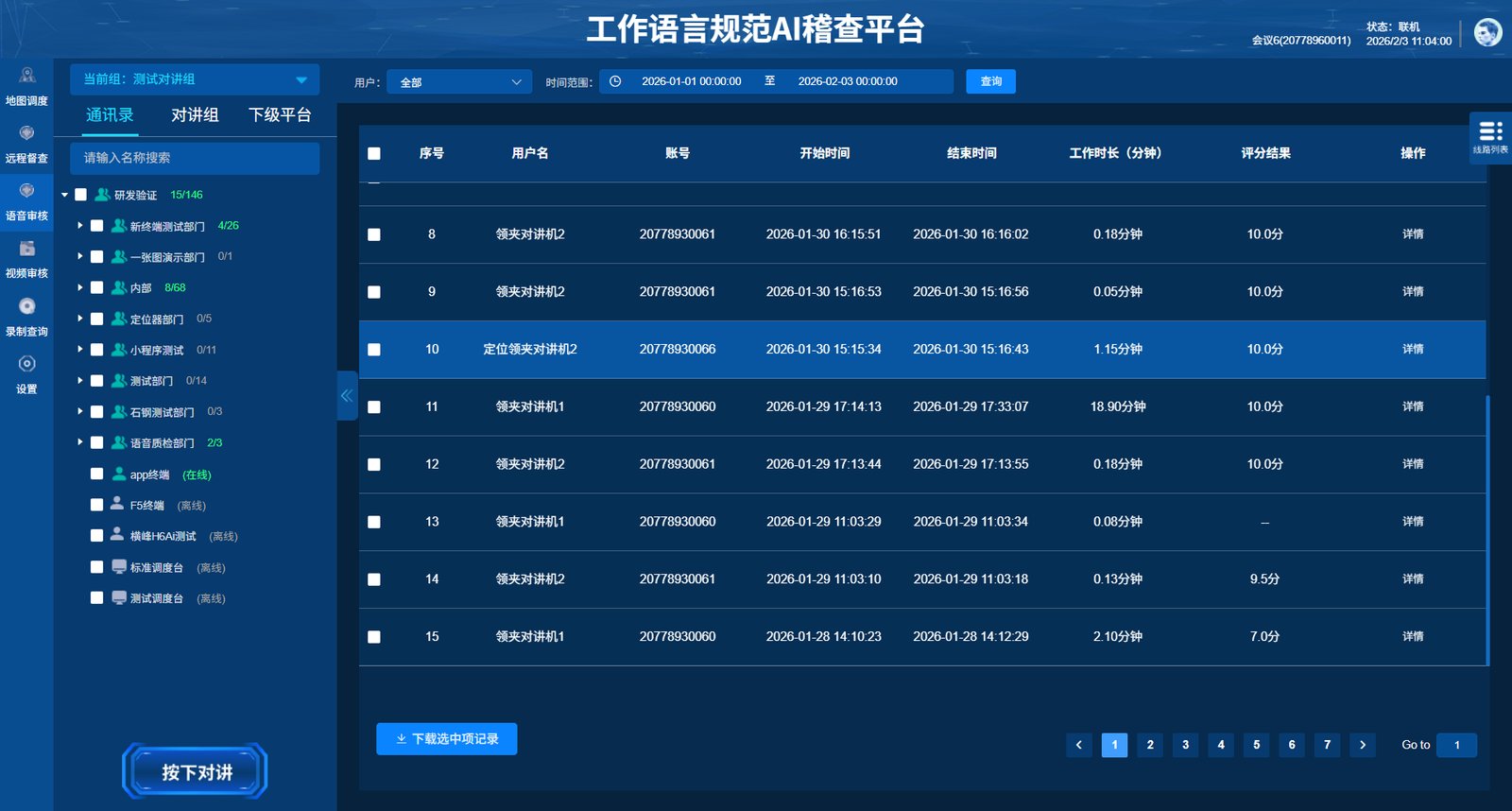The width and height of the screenshot is (1512, 811).
Task: Expand the 新终端测试部门 tree node
Action: click(x=80, y=226)
